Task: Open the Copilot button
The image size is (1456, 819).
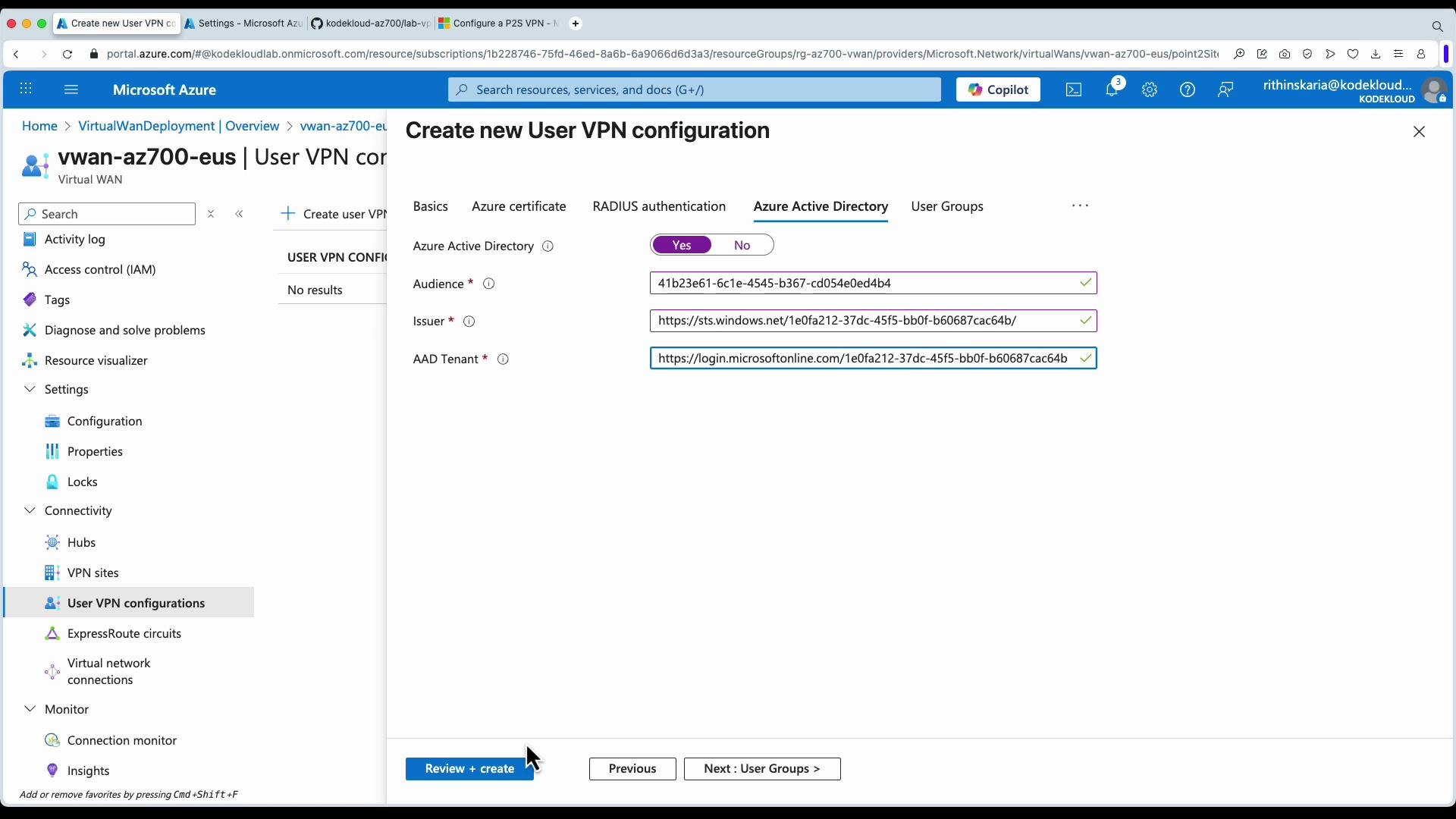Action: pos(998,89)
